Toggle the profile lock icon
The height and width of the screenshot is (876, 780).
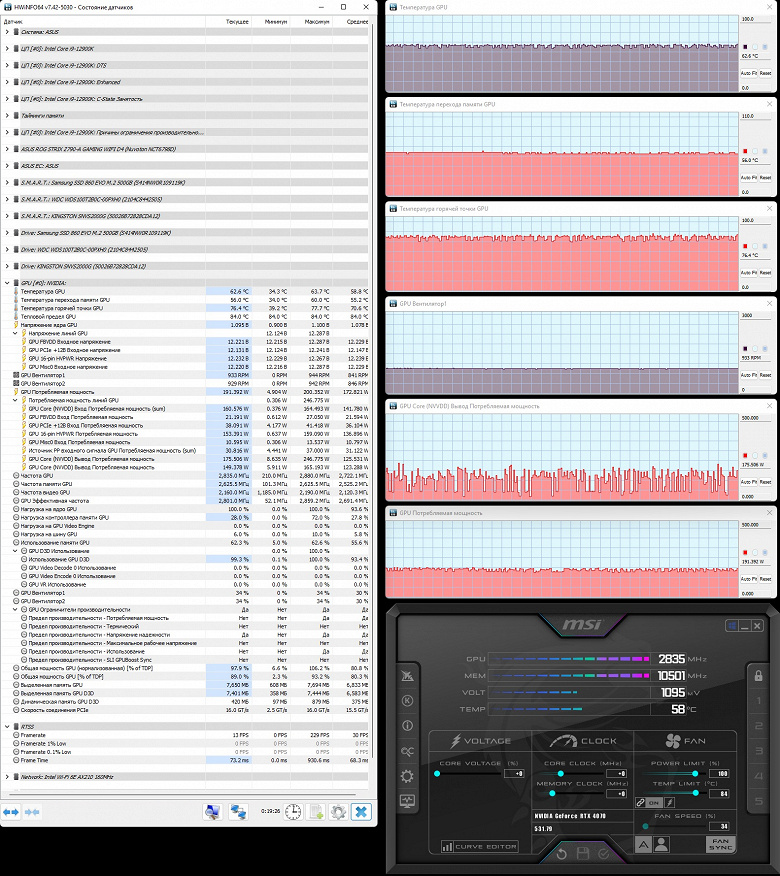point(758,675)
